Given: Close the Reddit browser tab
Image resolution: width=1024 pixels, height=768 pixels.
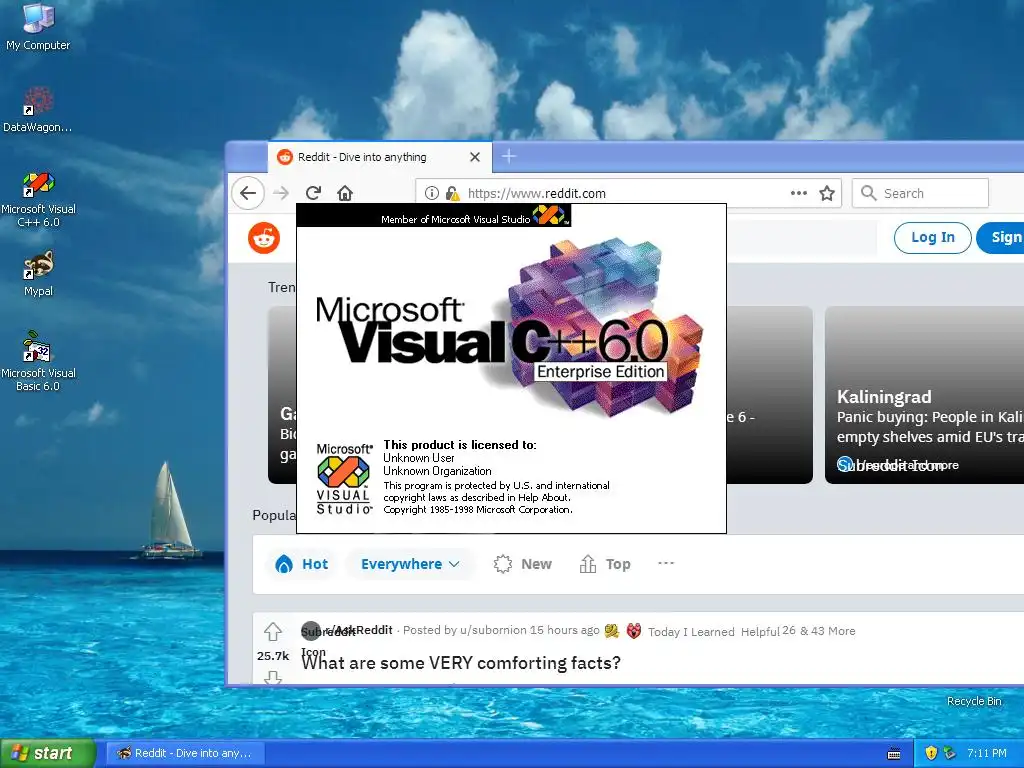Looking at the screenshot, I should click(475, 157).
